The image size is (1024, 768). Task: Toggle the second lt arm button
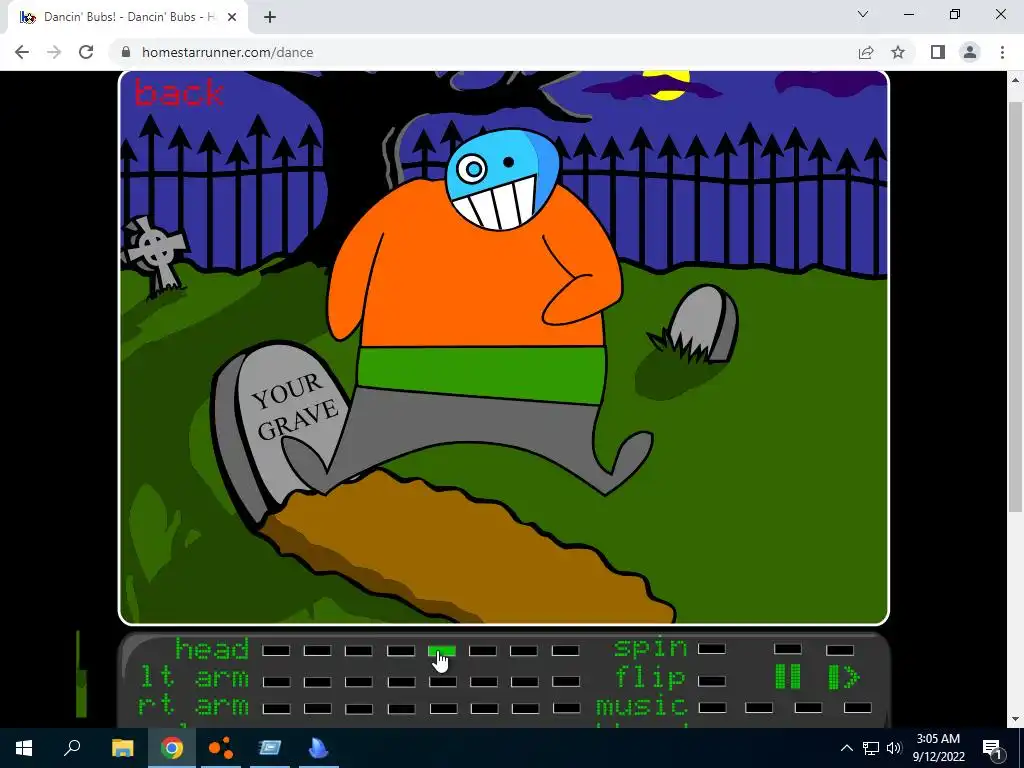click(317, 682)
